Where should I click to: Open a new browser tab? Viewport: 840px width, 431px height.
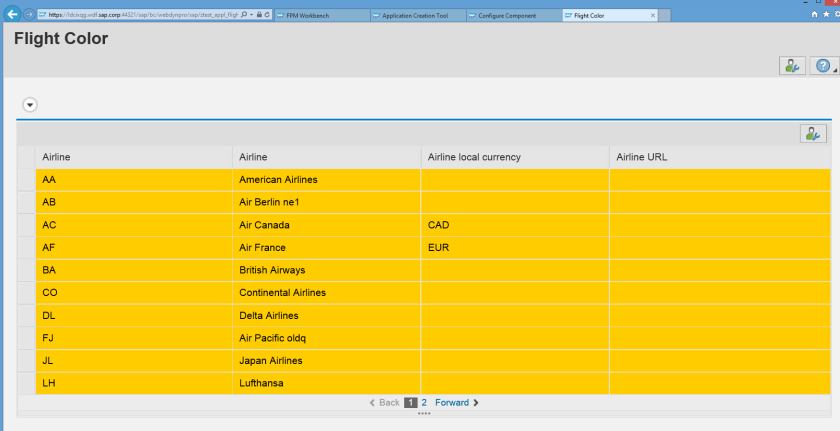pos(665,16)
